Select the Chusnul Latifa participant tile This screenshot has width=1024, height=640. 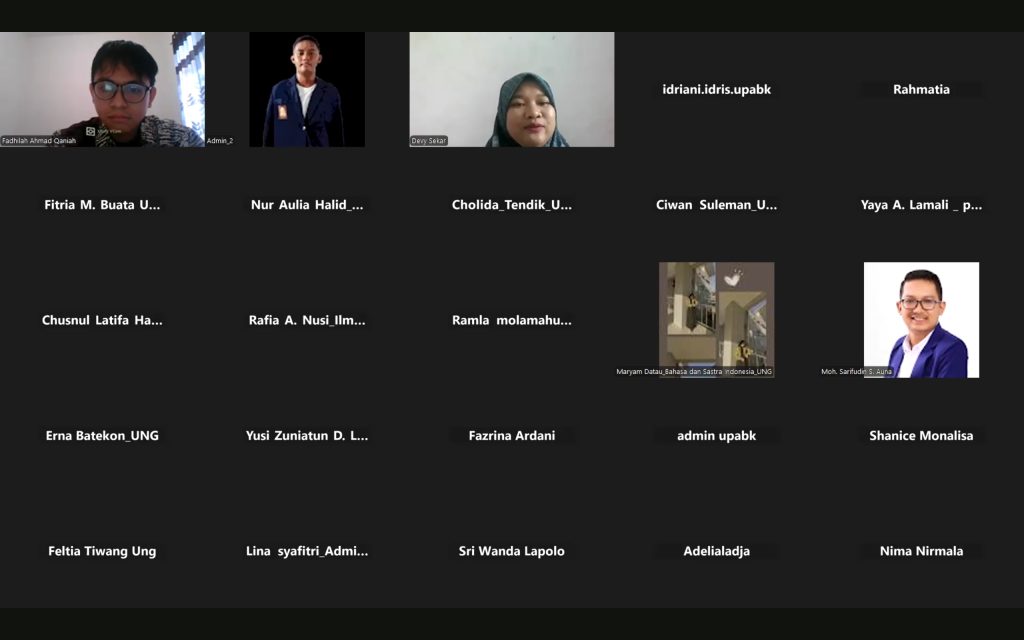click(x=102, y=320)
